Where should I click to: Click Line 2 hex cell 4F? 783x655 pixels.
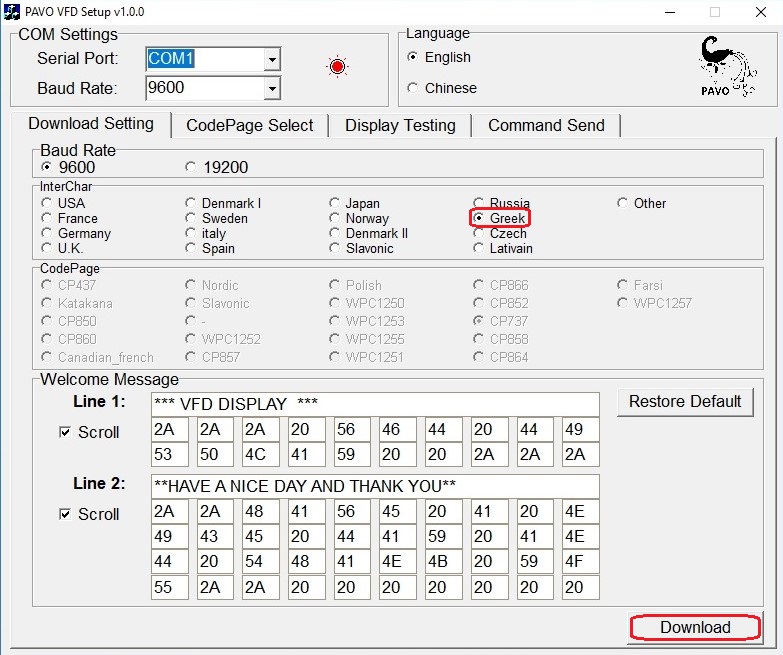point(581,562)
